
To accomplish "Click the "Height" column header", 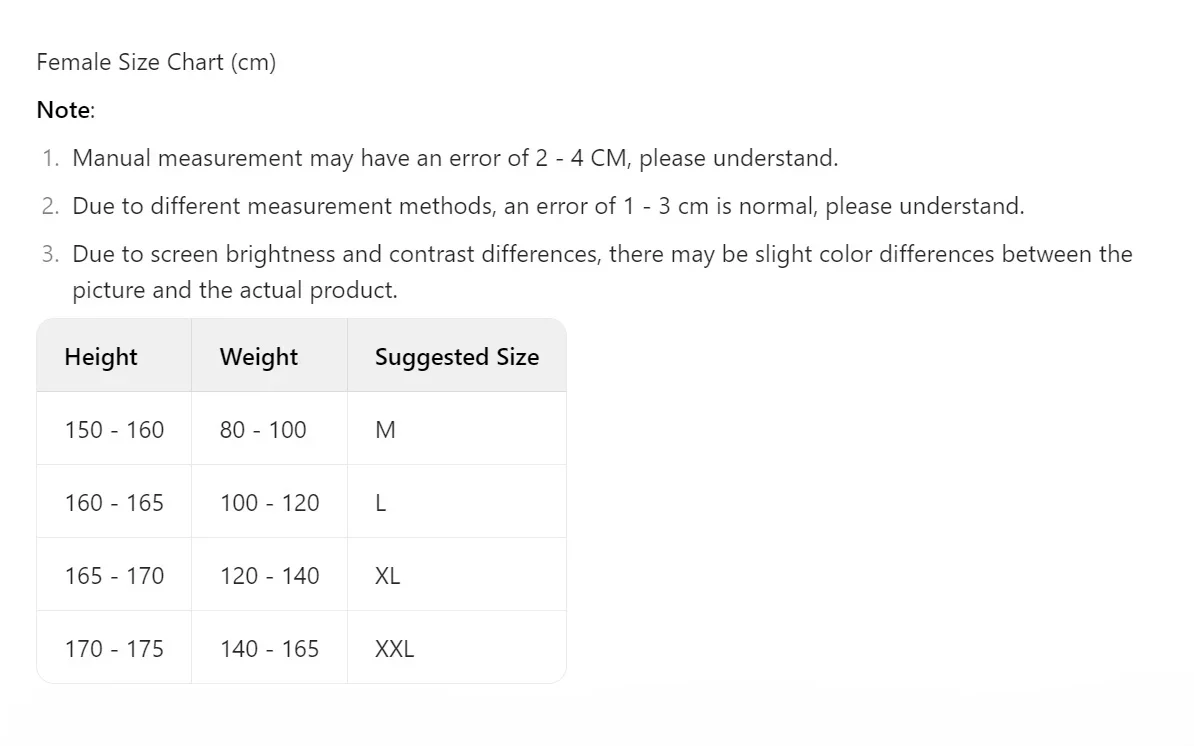I will [x=101, y=357].
